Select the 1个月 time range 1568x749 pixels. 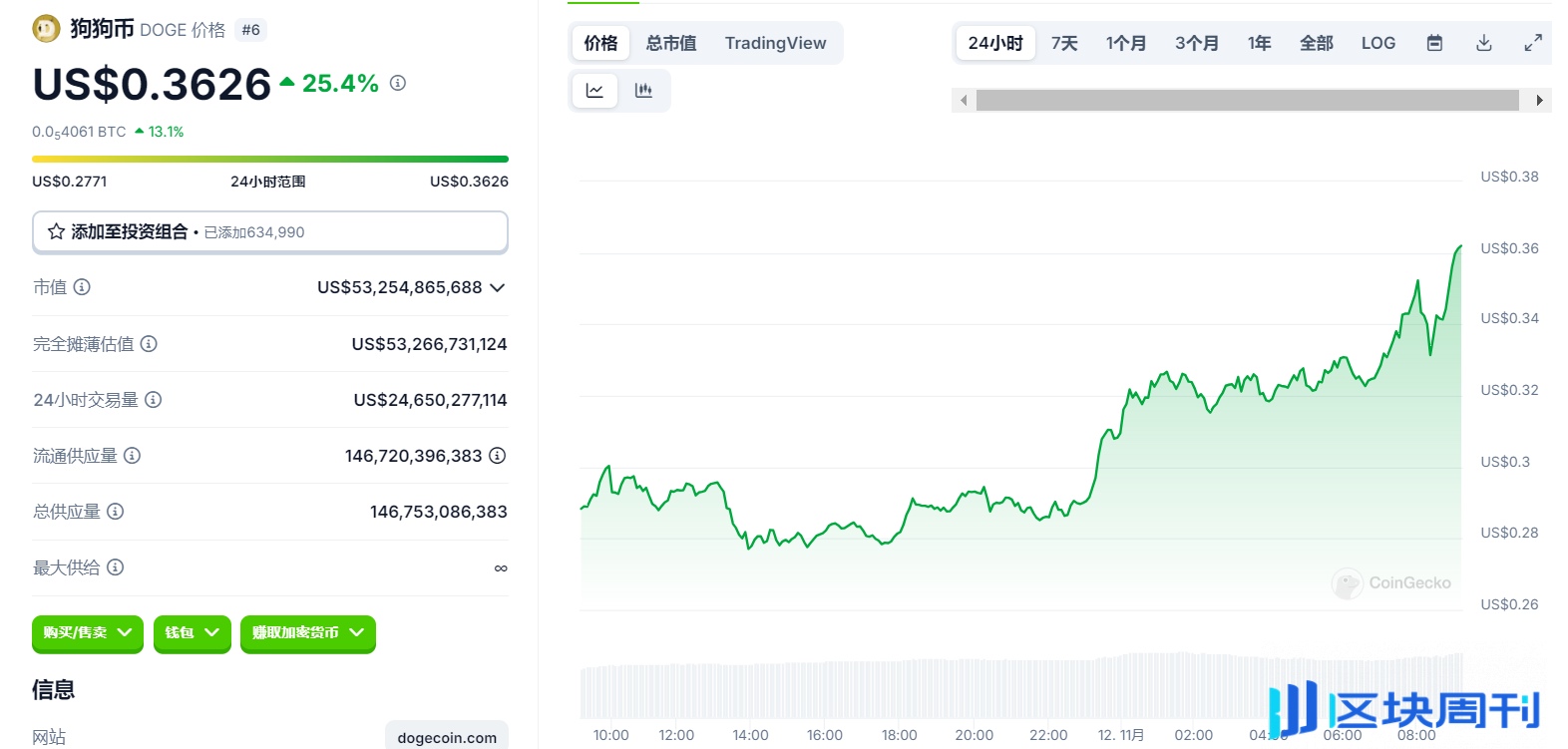click(x=1125, y=43)
